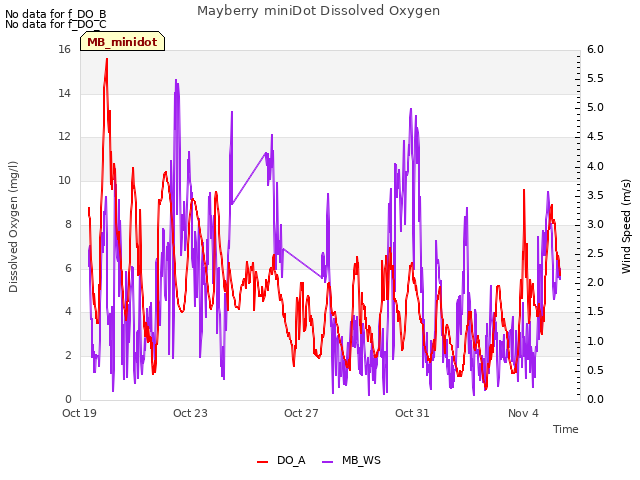Click the 6.0 tick on wind speed axis
Viewport: 640px width, 480px height.
click(x=595, y=49)
